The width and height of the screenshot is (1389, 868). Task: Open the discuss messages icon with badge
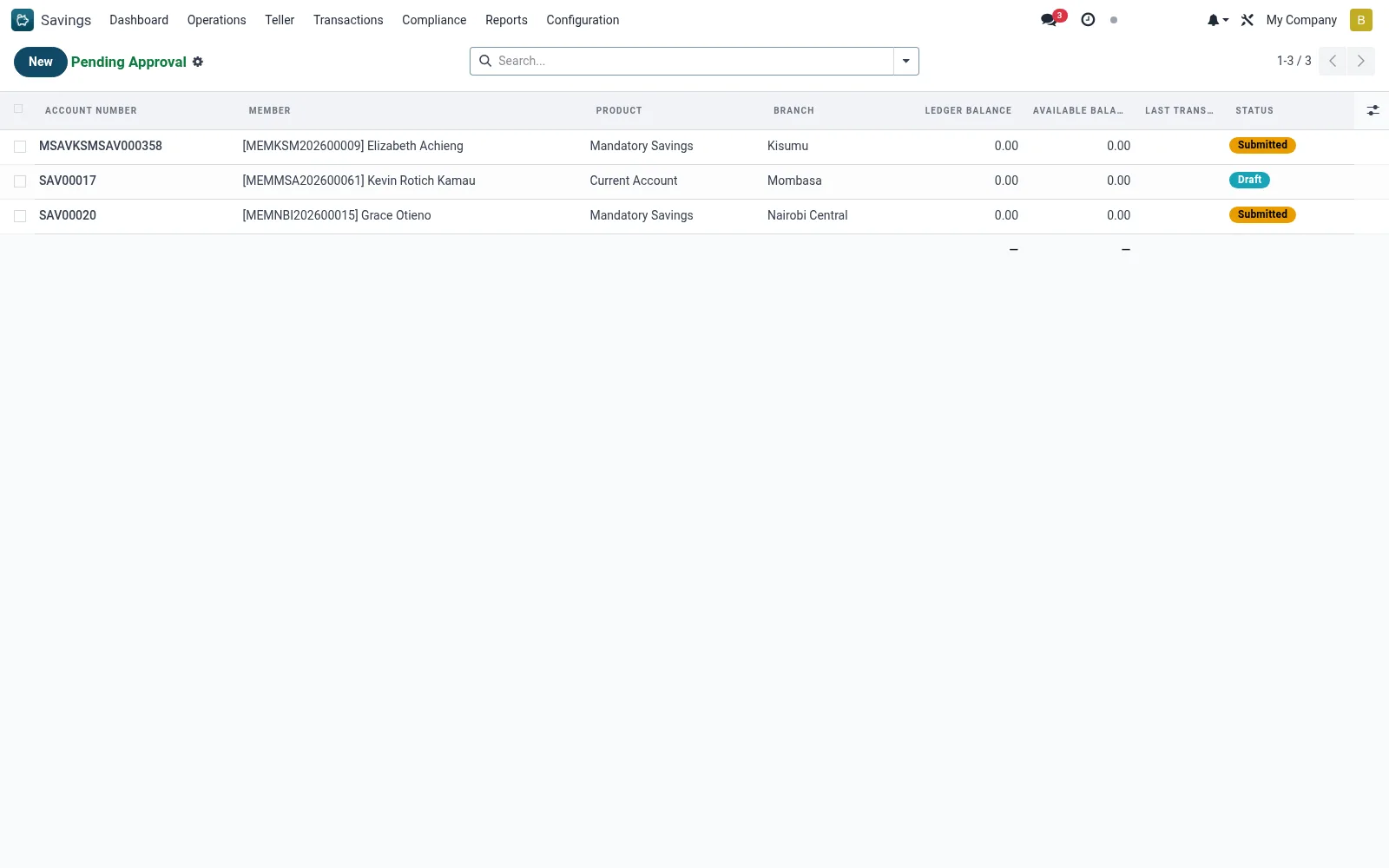coord(1053,19)
